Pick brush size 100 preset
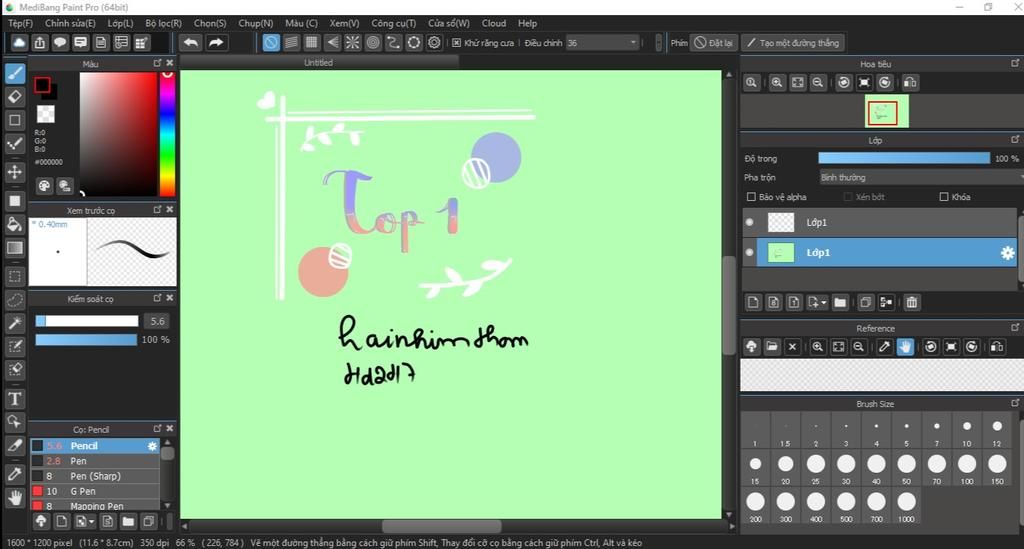Viewport: 1024px width, 549px height. pos(967,469)
